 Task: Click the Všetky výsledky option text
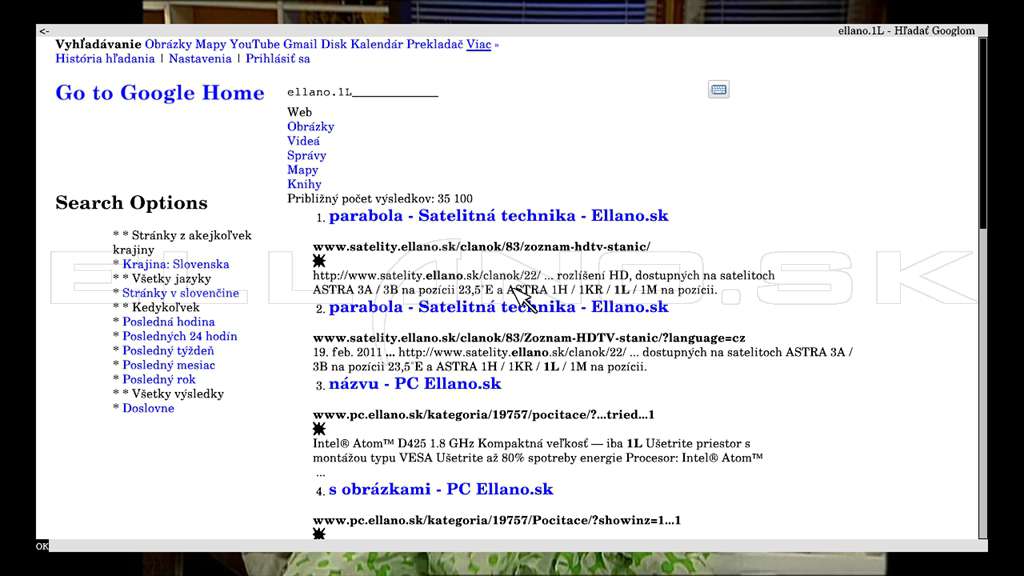tap(178, 394)
